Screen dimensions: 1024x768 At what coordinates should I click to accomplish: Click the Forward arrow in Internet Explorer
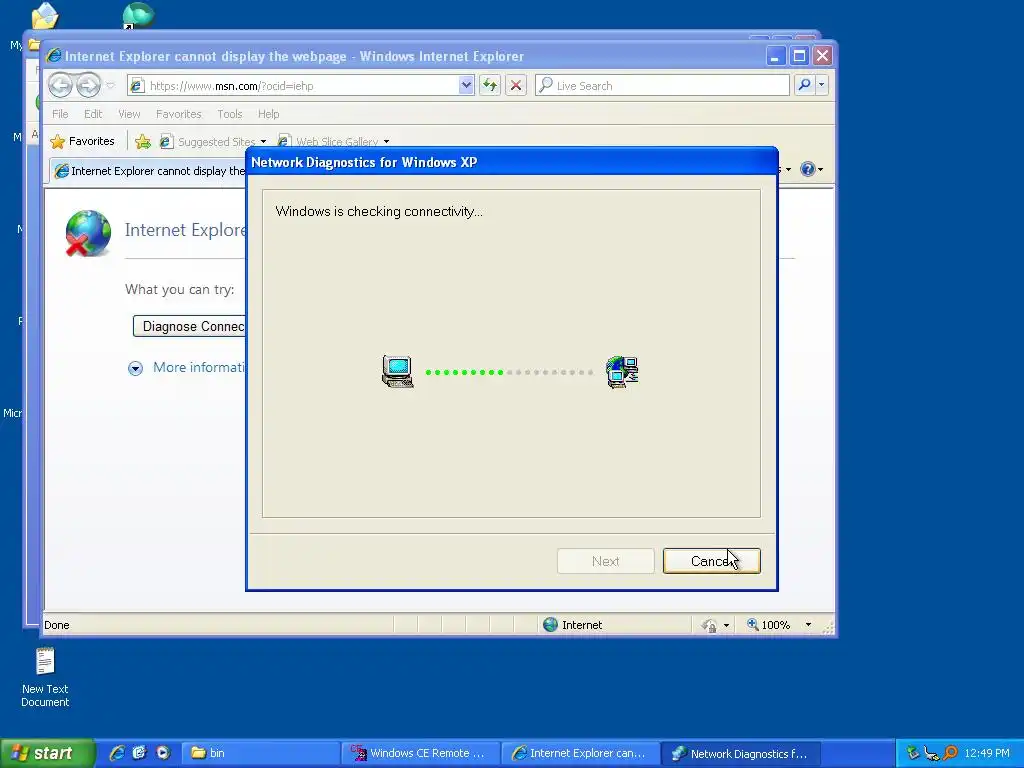(x=88, y=85)
